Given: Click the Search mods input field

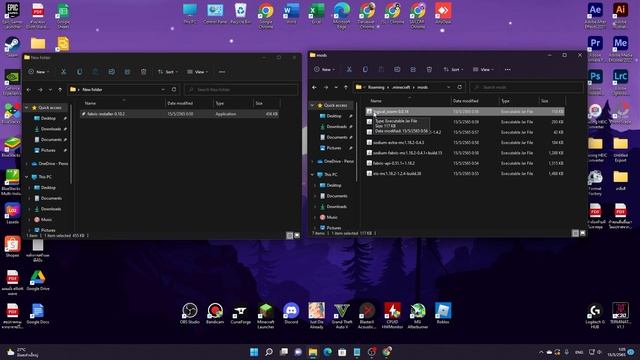Looking at the screenshot, I should (x=526, y=87).
